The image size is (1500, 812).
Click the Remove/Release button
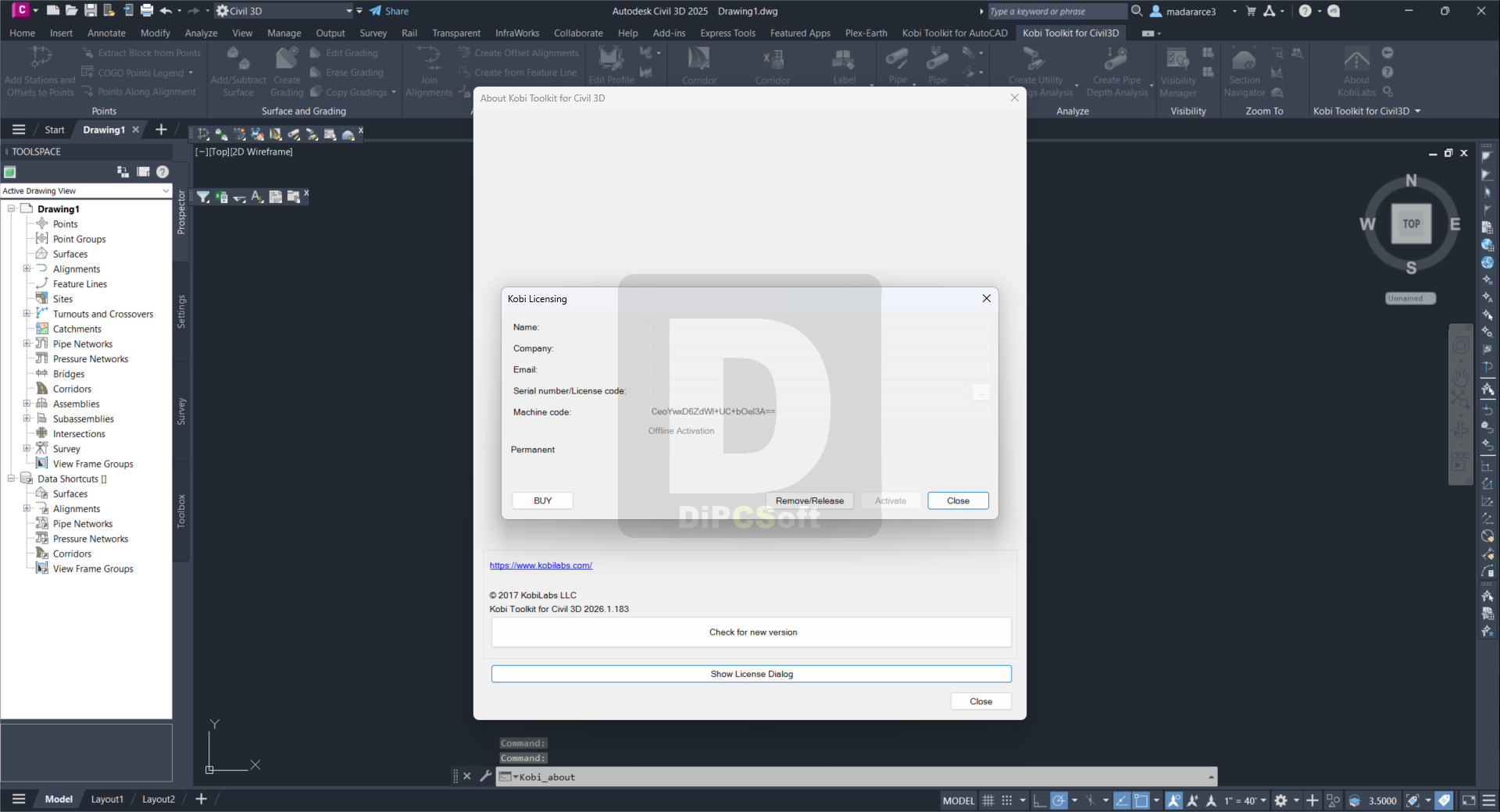pos(809,500)
